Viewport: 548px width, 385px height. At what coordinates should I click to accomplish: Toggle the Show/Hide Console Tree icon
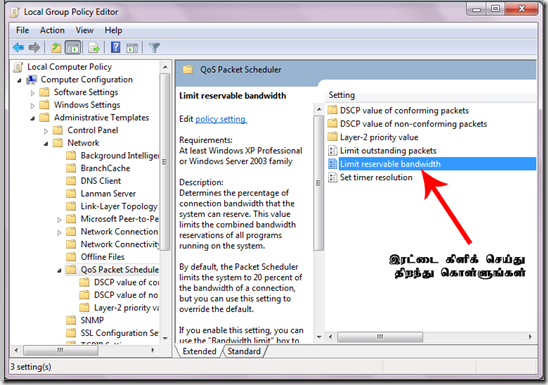(x=73, y=48)
